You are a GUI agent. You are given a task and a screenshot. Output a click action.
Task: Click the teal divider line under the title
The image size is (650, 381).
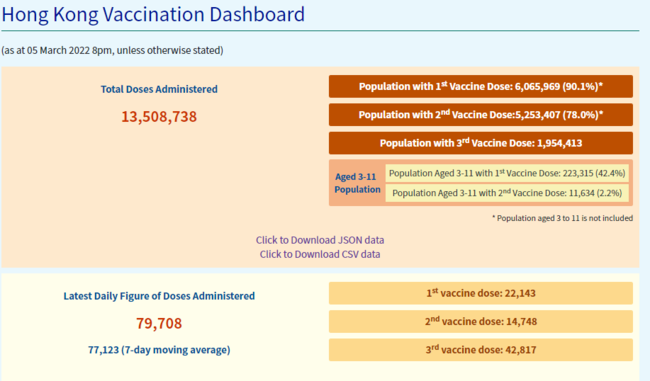click(x=320, y=30)
